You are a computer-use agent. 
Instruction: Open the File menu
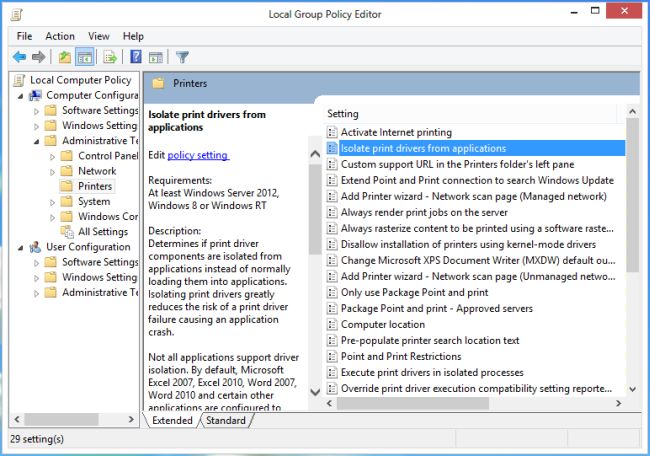pos(24,36)
